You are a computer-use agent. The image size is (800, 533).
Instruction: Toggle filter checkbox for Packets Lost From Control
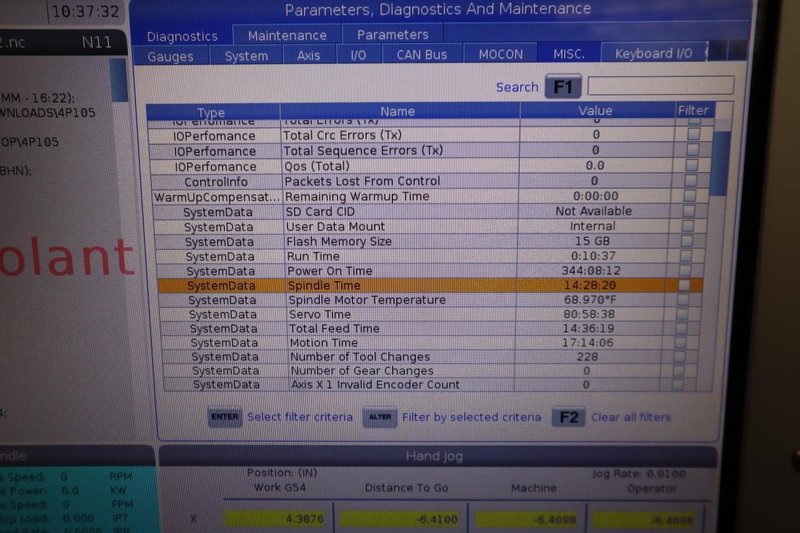pyautogui.click(x=690, y=180)
